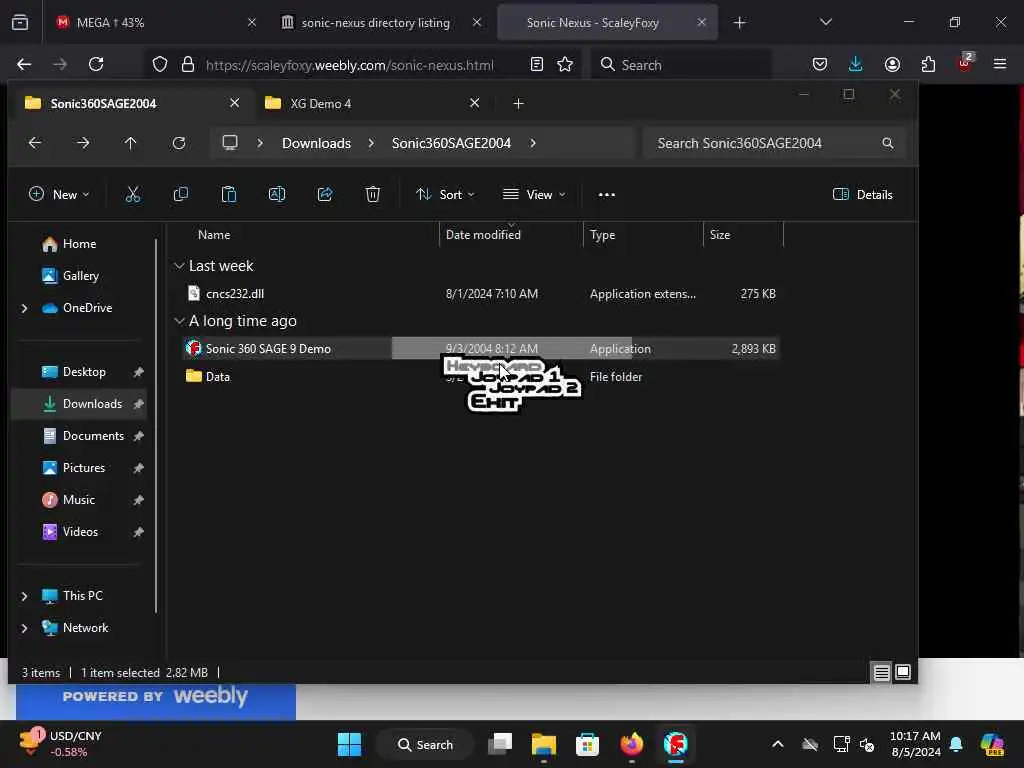The image size is (1024, 768).
Task: Click the Firefox tracking protection shield icon
Action: (160, 64)
